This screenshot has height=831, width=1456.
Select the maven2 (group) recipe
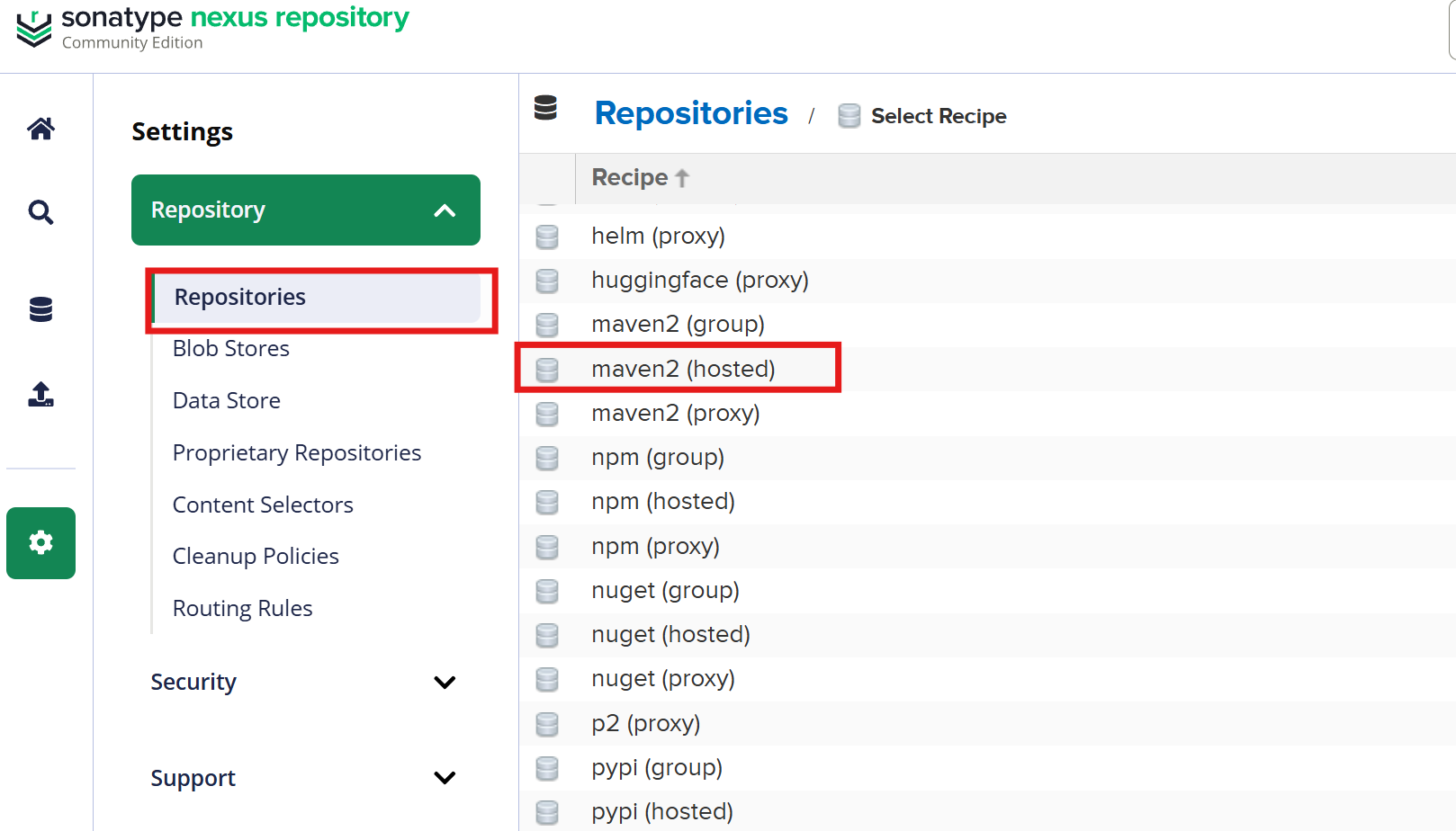tap(679, 325)
